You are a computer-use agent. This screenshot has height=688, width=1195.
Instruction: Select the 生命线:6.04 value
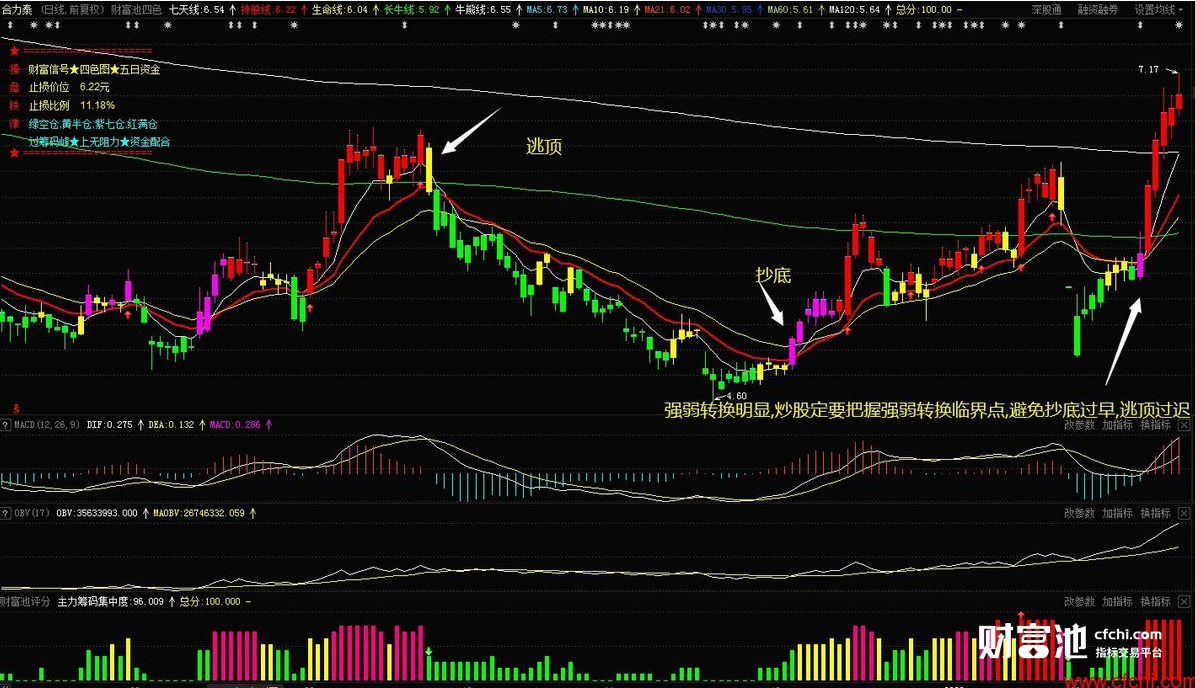340,10
